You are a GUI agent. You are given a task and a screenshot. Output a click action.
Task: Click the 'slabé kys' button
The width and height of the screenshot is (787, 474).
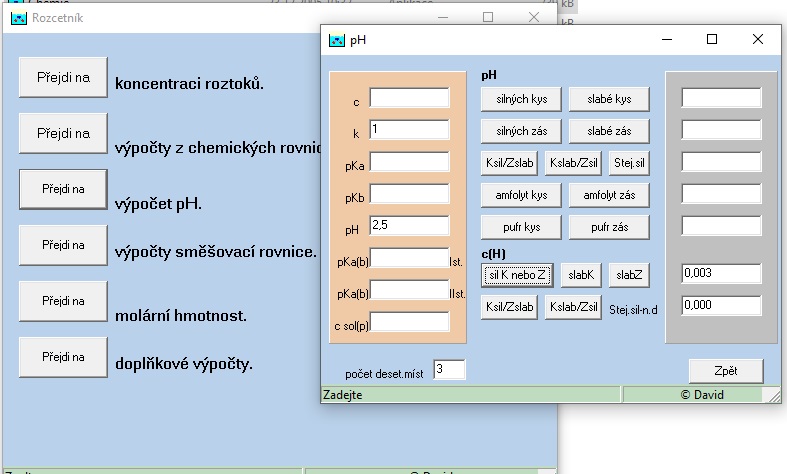coord(609,99)
